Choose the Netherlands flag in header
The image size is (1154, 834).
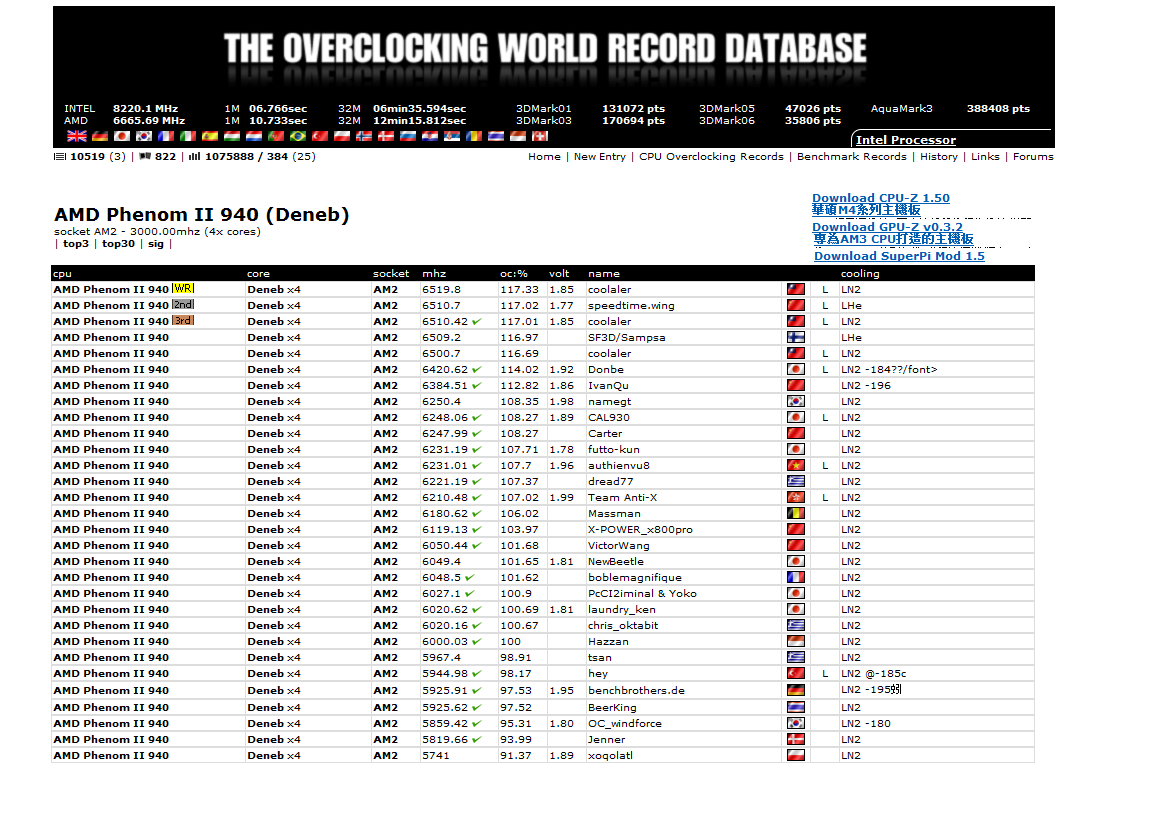click(254, 136)
